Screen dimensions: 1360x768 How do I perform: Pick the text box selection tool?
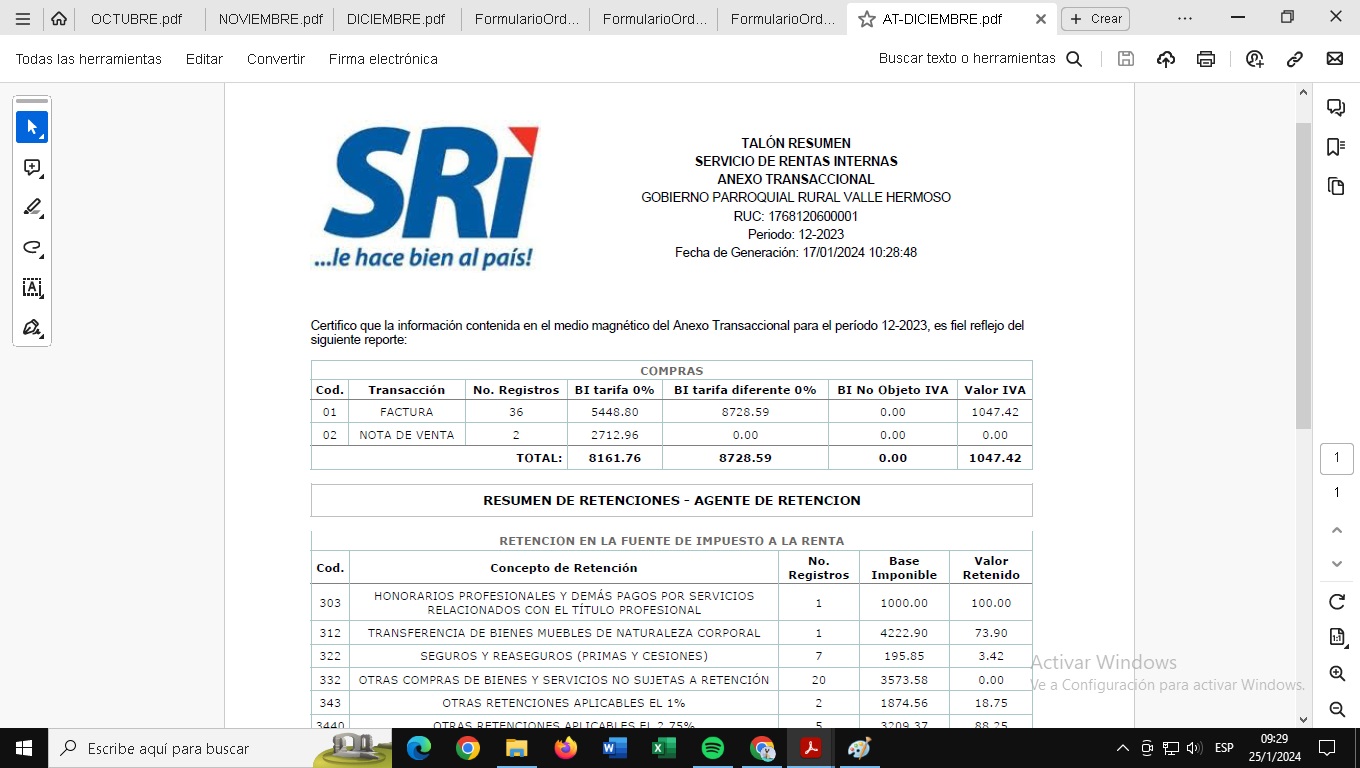click(x=32, y=288)
